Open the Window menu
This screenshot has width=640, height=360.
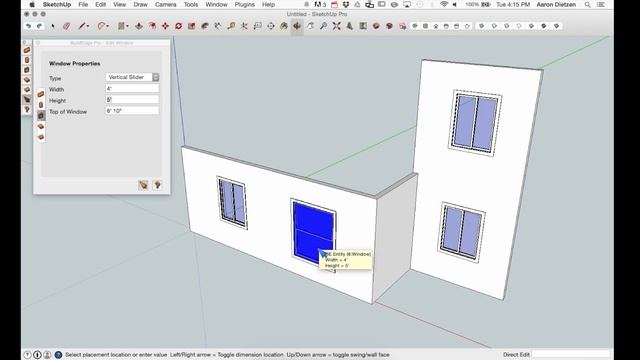(x=216, y=4)
